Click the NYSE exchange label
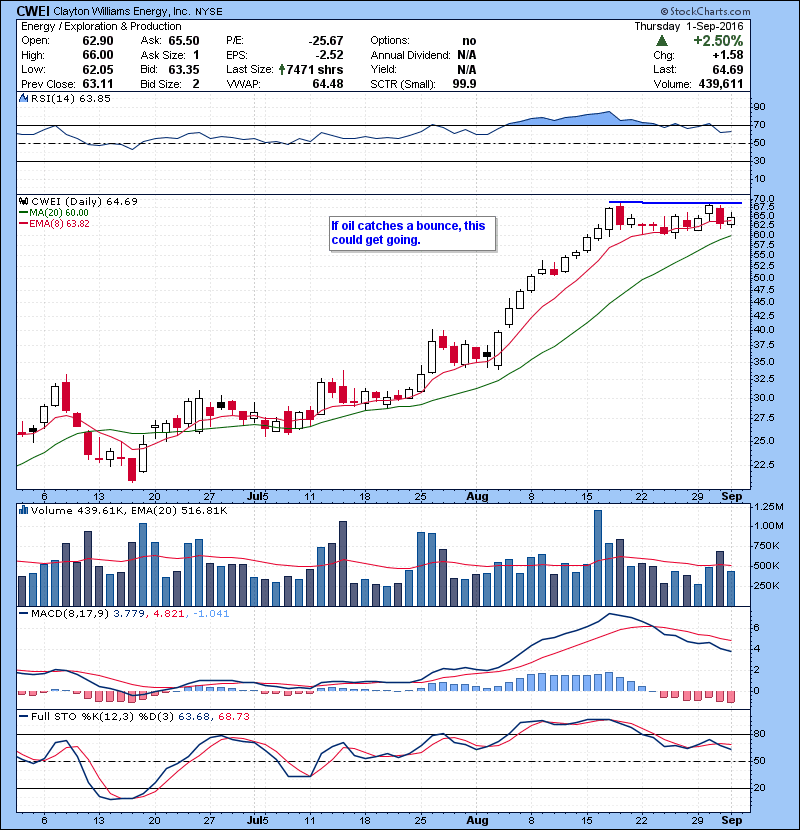This screenshot has height=830, width=800. click(209, 12)
